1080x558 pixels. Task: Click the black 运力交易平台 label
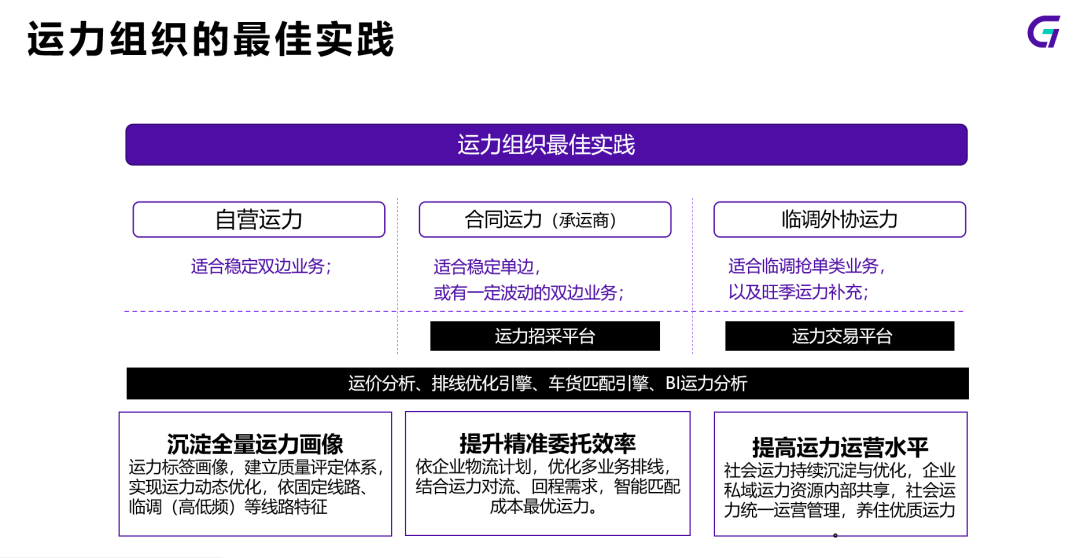click(x=840, y=336)
